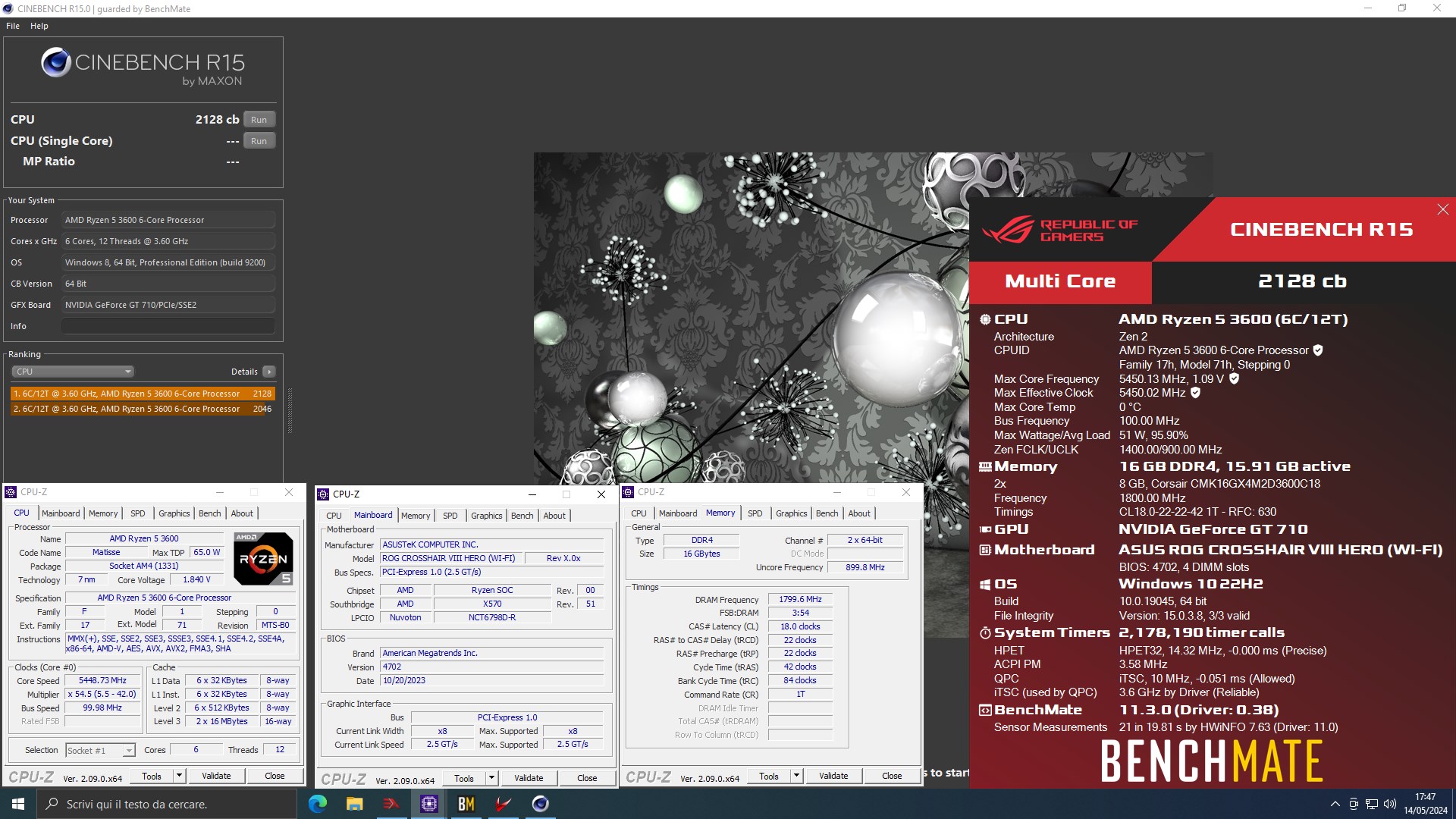
Task: Click the BENCHMATE logo at overlay bottom
Action: coord(1212,761)
